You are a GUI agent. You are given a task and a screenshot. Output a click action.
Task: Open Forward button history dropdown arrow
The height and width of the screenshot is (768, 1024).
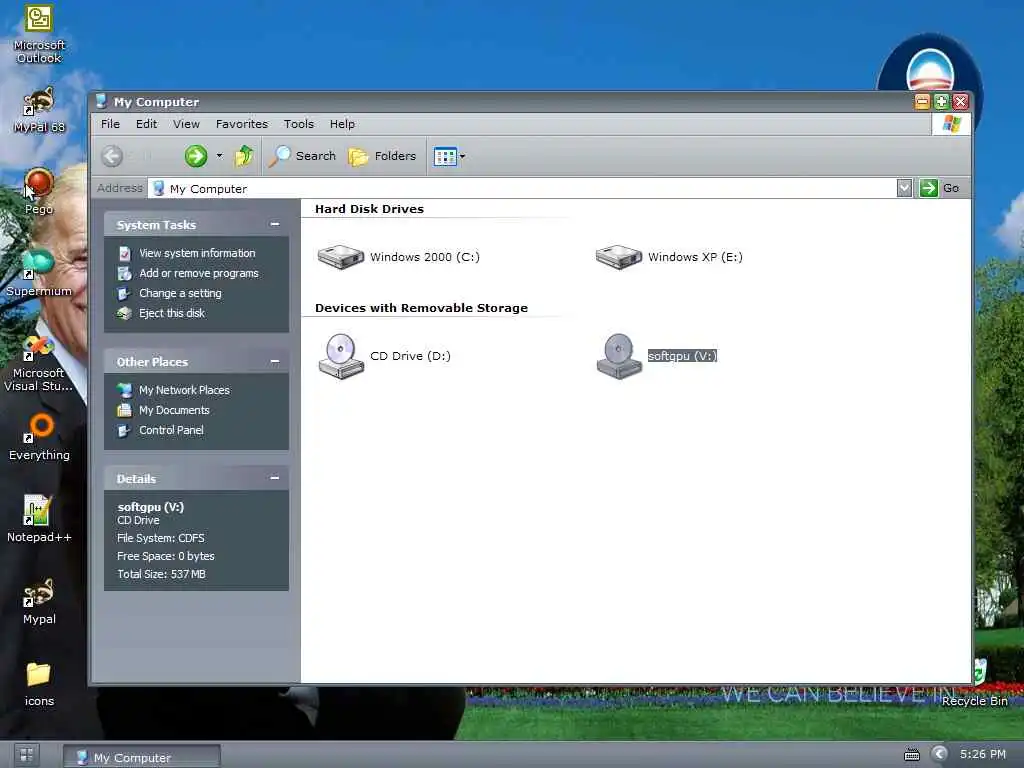219,156
